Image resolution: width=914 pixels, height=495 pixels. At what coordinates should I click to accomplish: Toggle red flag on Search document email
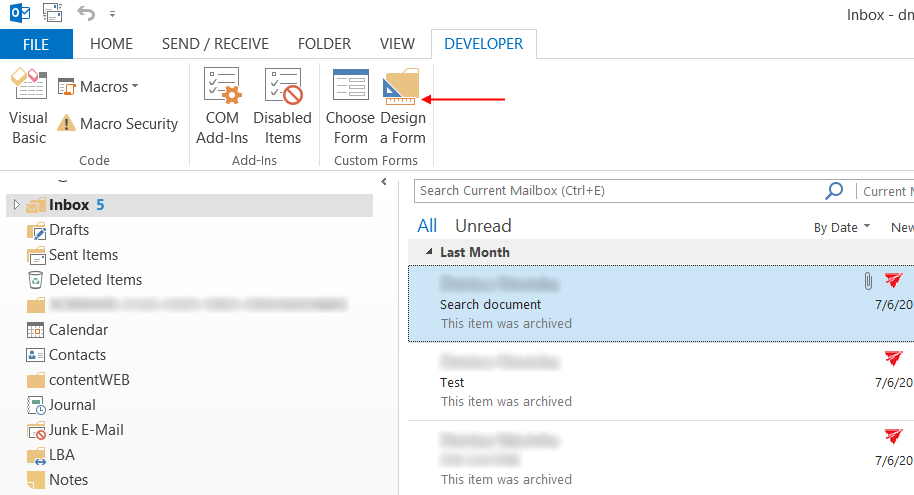[x=893, y=281]
